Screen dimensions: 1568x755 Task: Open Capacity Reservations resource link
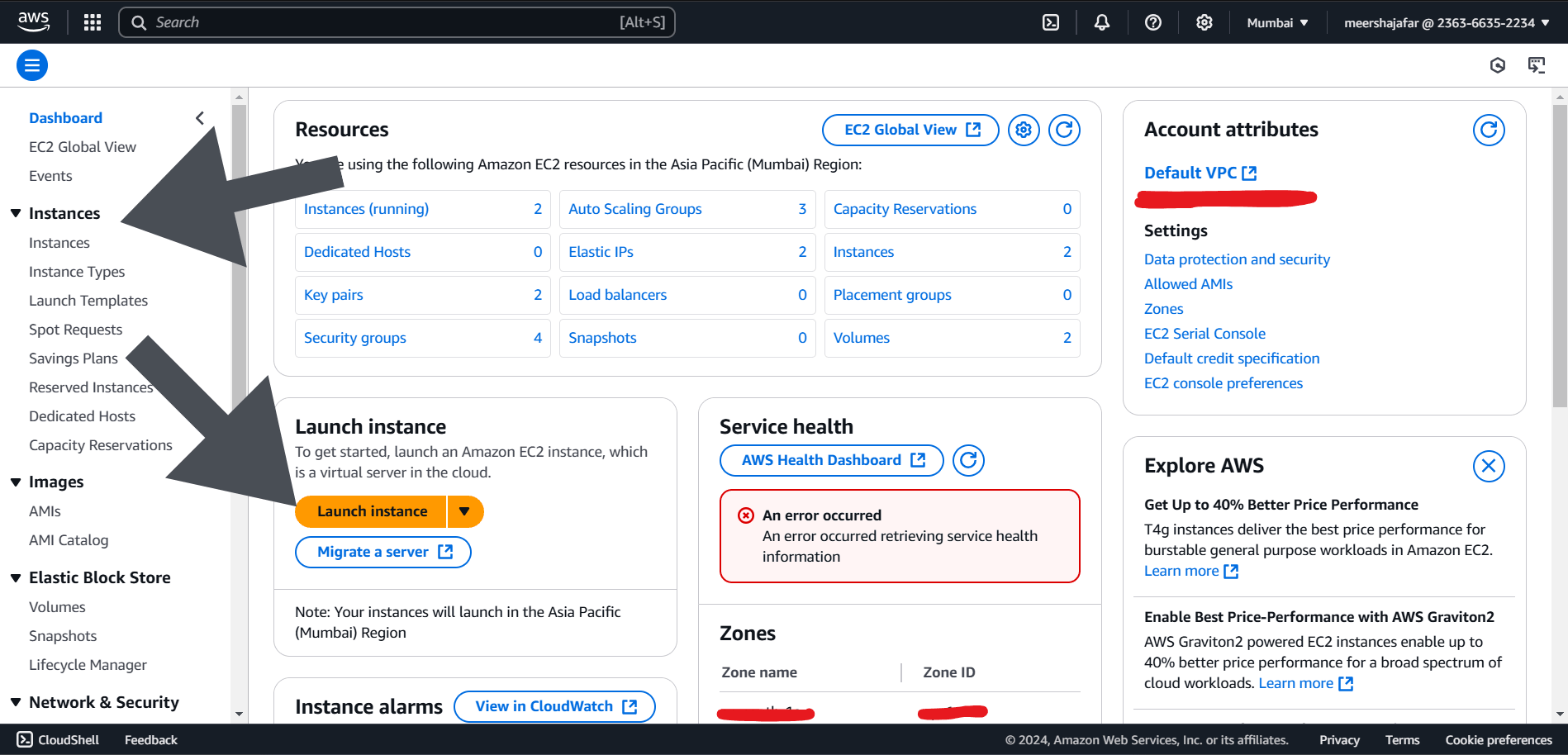(x=905, y=209)
